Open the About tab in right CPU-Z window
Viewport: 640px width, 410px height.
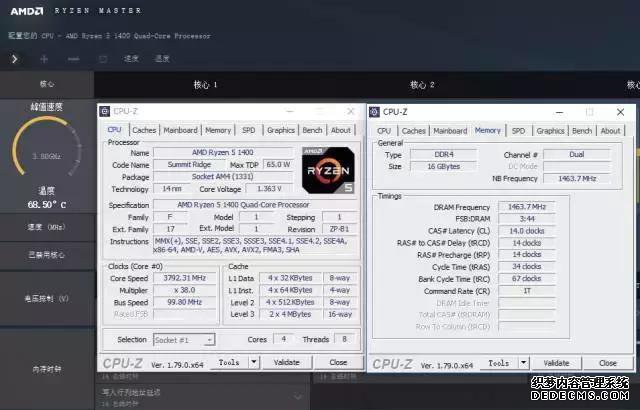pyautogui.click(x=610, y=131)
